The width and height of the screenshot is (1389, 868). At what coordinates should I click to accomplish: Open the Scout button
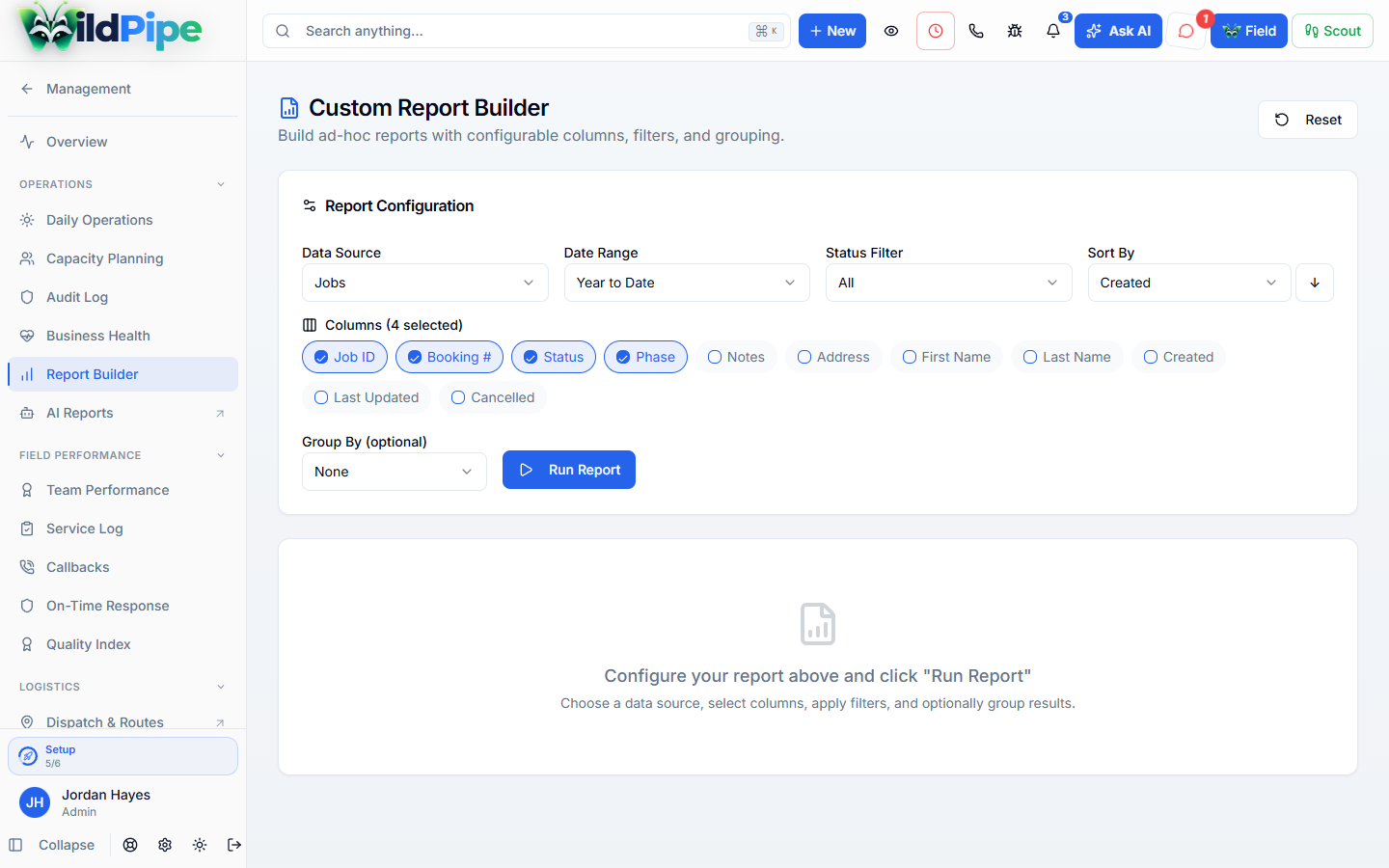pyautogui.click(x=1332, y=31)
